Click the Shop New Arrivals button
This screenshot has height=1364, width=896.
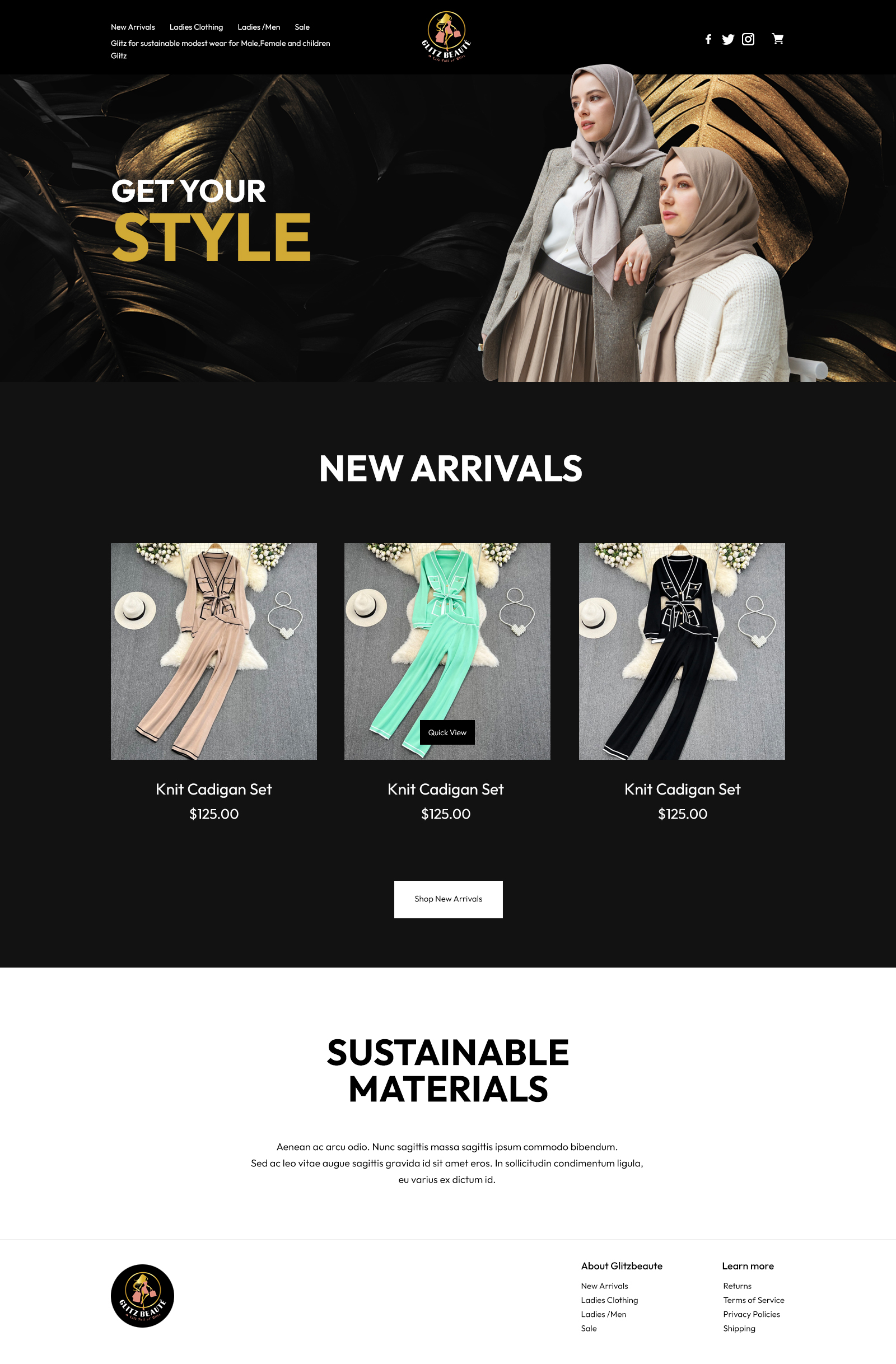pos(449,899)
